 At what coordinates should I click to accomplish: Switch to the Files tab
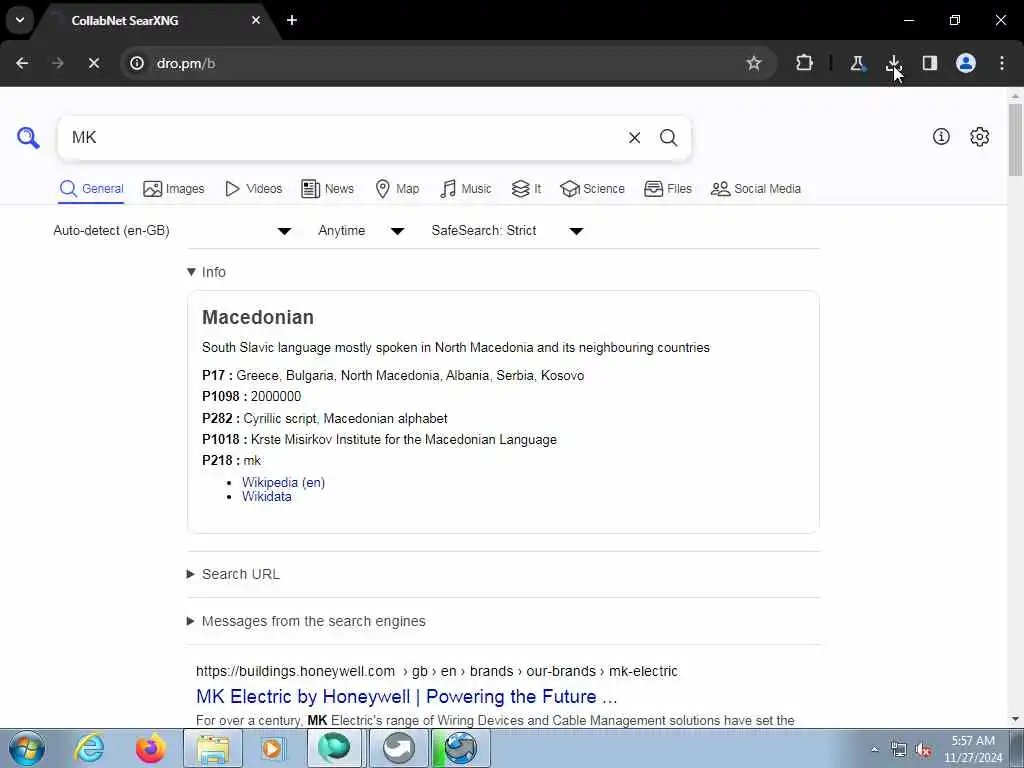pyautogui.click(x=667, y=189)
